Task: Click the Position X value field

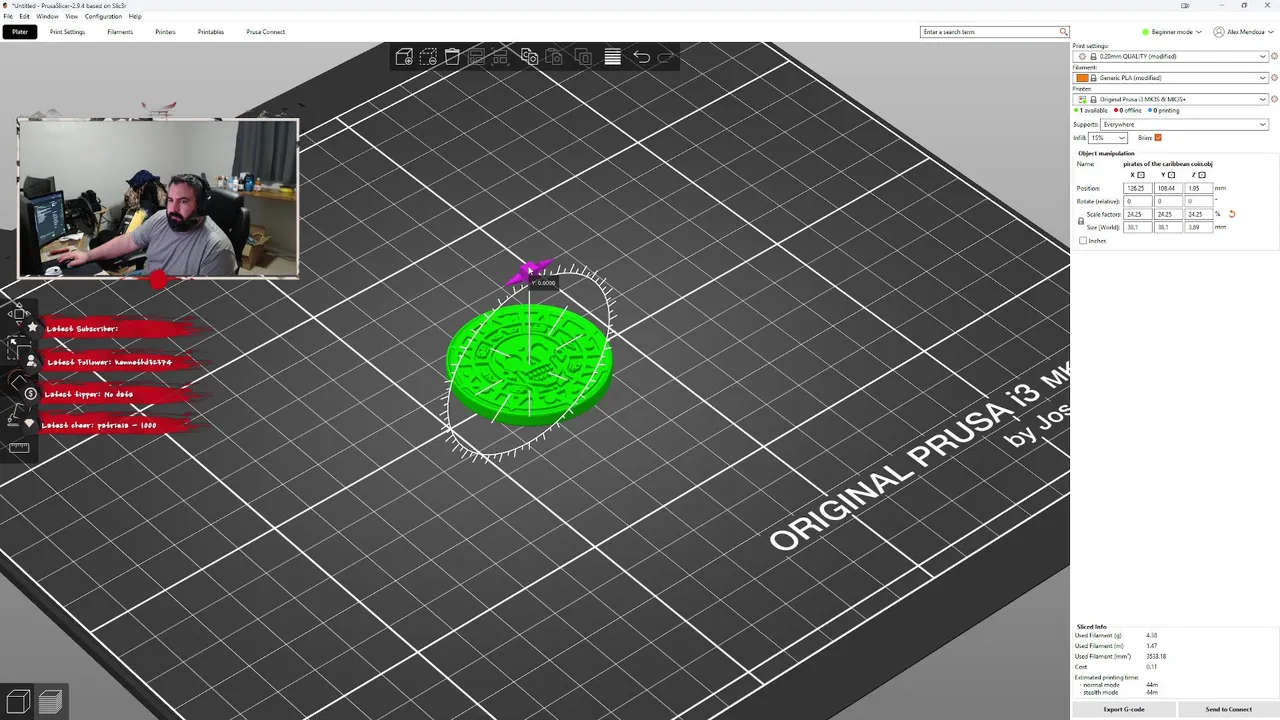Action: coord(1138,188)
